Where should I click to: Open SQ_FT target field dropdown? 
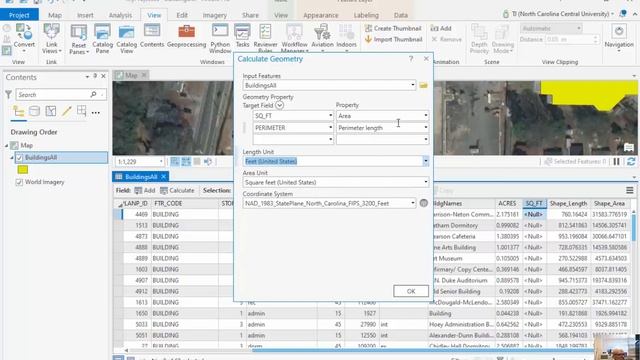point(330,116)
